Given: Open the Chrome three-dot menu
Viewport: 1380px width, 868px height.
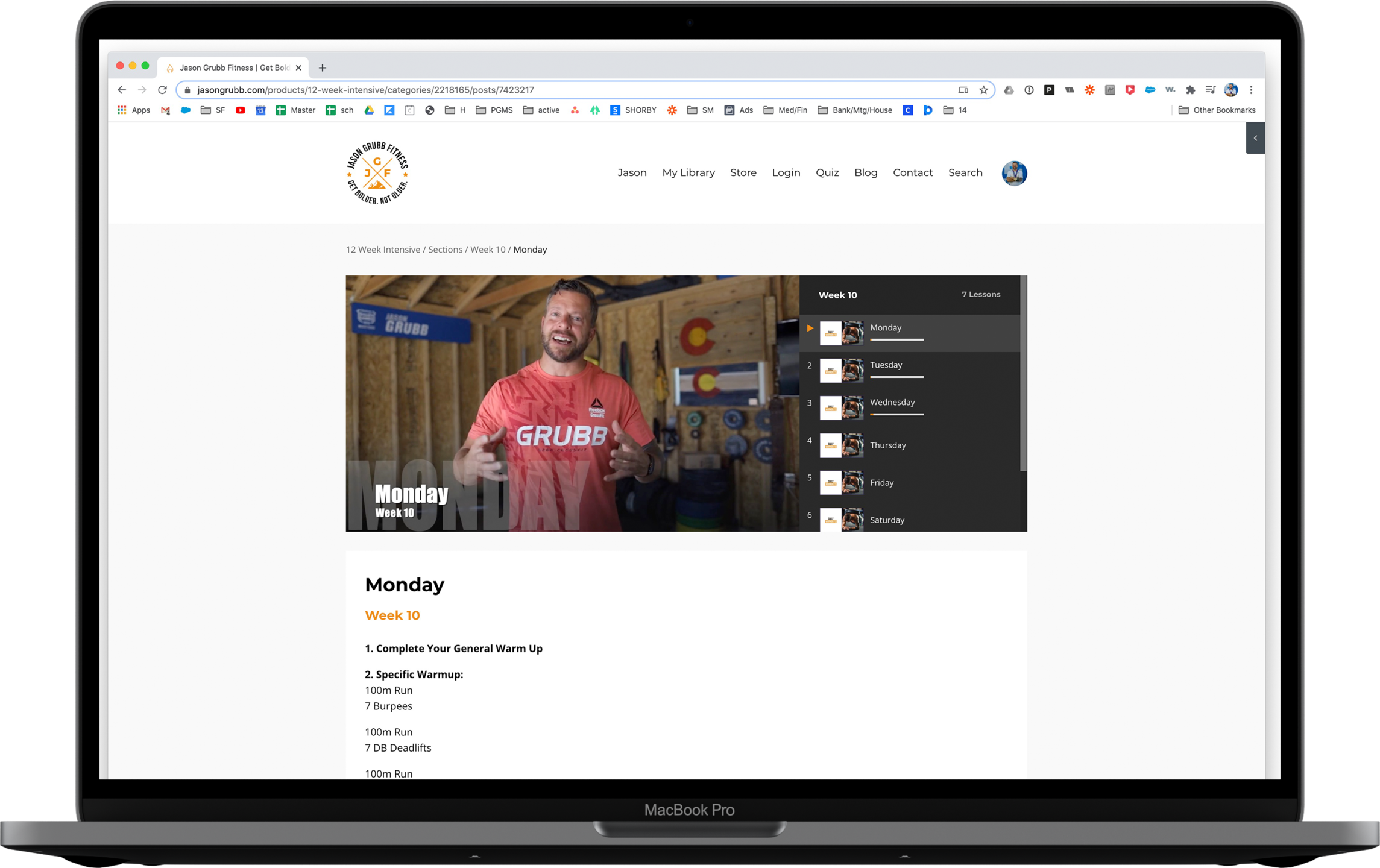Looking at the screenshot, I should (x=1251, y=90).
